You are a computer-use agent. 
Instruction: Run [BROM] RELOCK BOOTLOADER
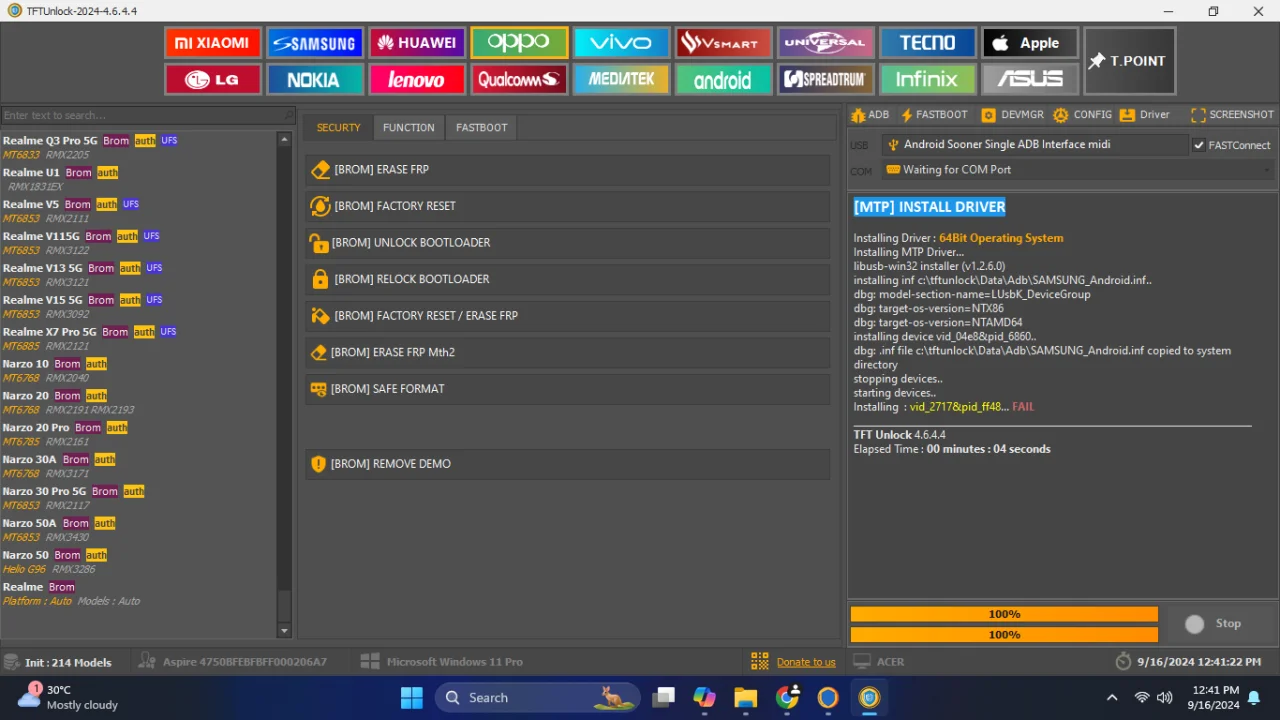click(x=568, y=279)
